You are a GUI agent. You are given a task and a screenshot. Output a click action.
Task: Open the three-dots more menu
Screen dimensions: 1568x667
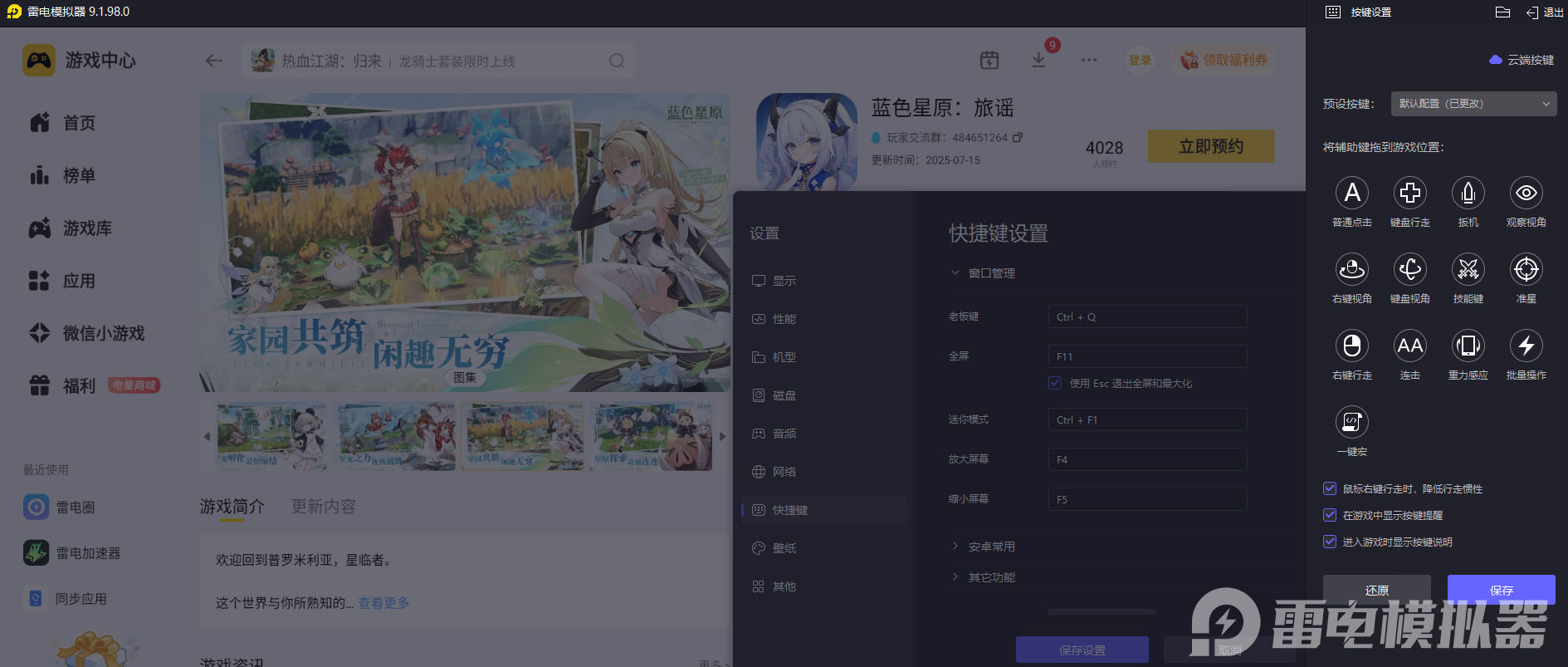tap(1089, 60)
